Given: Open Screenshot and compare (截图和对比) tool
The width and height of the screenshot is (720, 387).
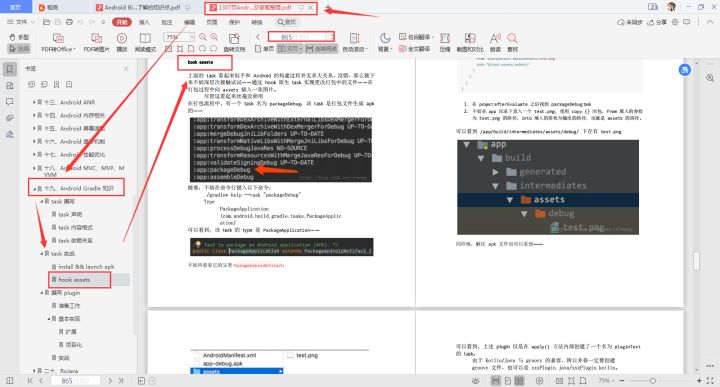Looking at the screenshot, I should 470,43.
